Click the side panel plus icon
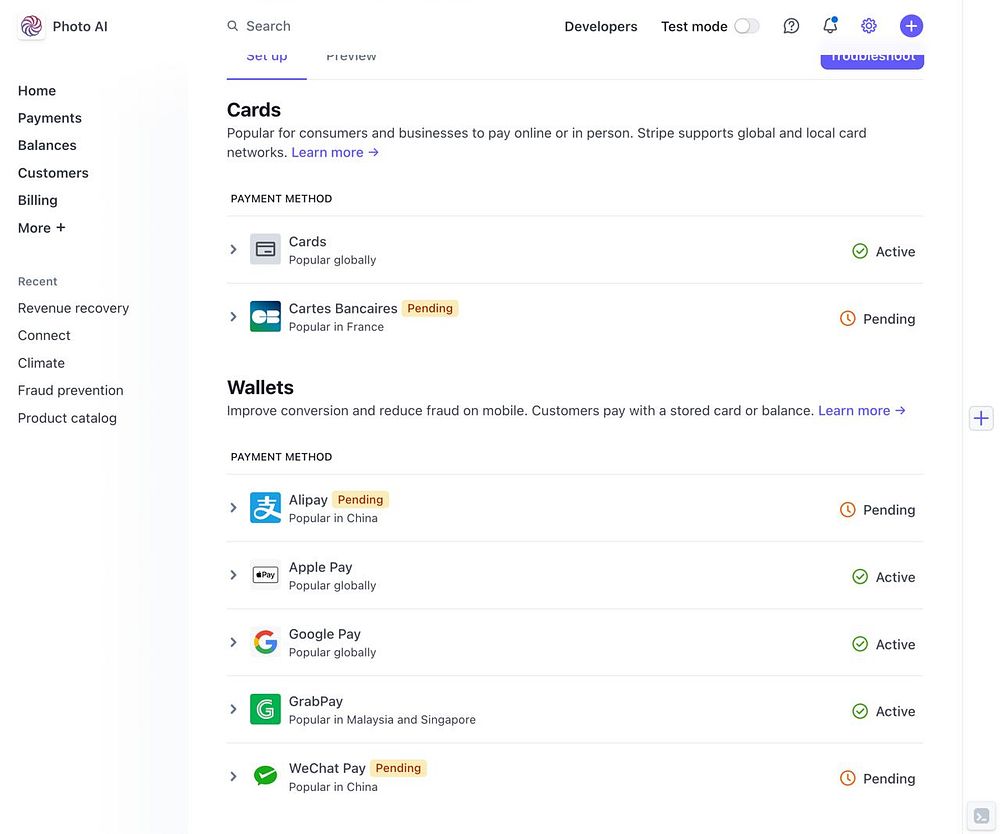This screenshot has width=1000, height=834. click(981, 418)
